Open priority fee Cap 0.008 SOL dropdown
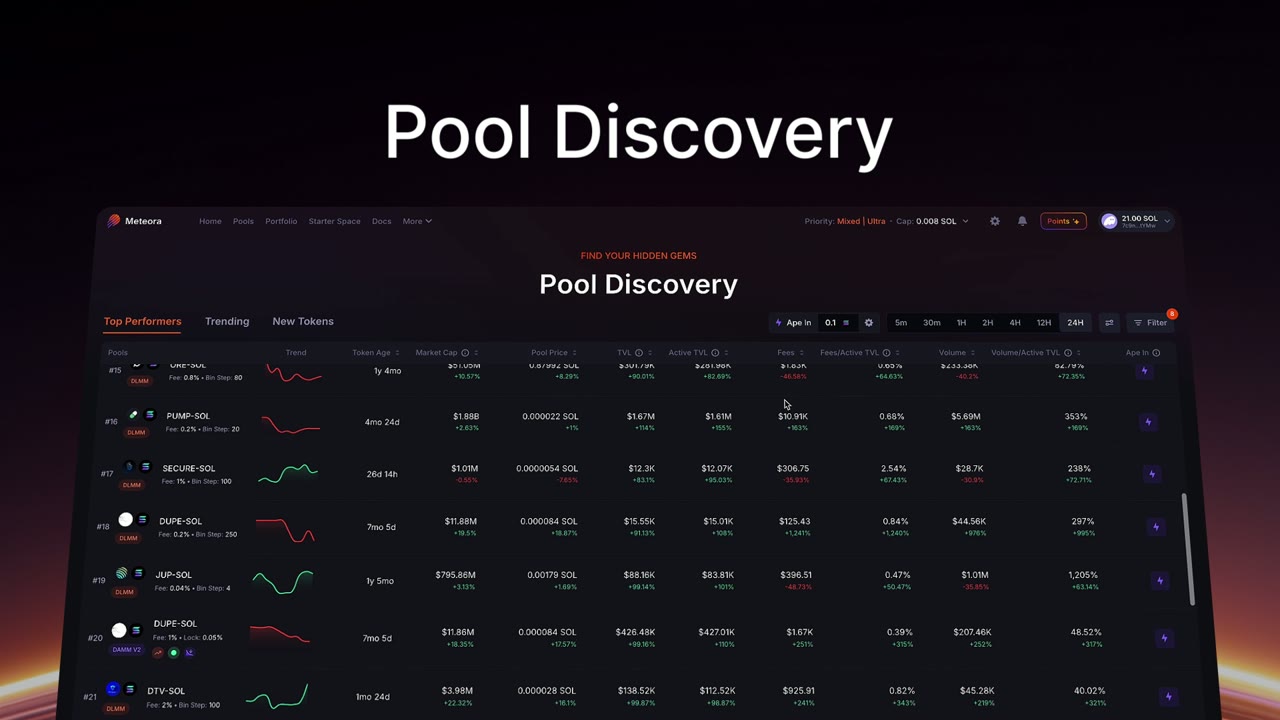The image size is (1280, 720). (931, 221)
